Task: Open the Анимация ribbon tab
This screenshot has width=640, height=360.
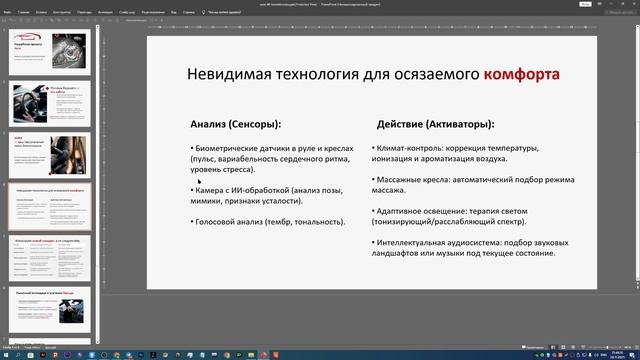Action: pyautogui.click(x=105, y=12)
